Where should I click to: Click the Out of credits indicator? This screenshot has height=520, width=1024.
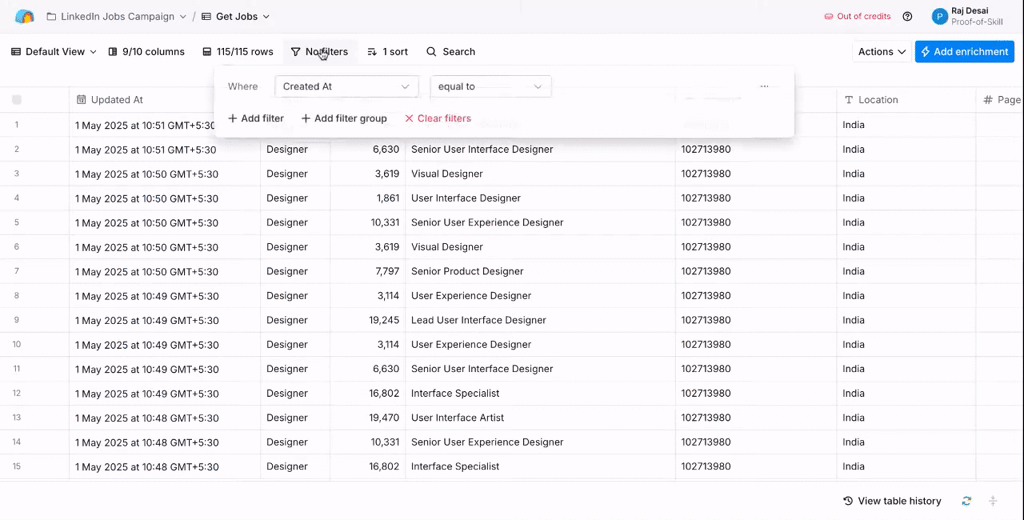pos(857,17)
